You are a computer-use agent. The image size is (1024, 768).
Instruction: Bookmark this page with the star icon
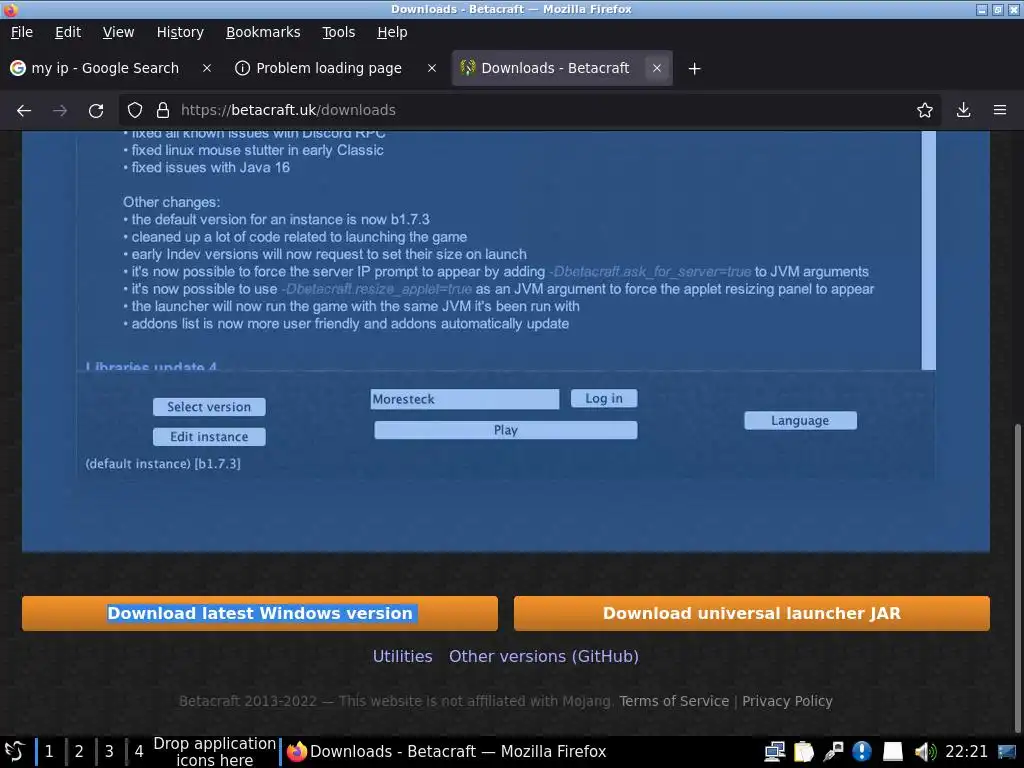coord(925,110)
